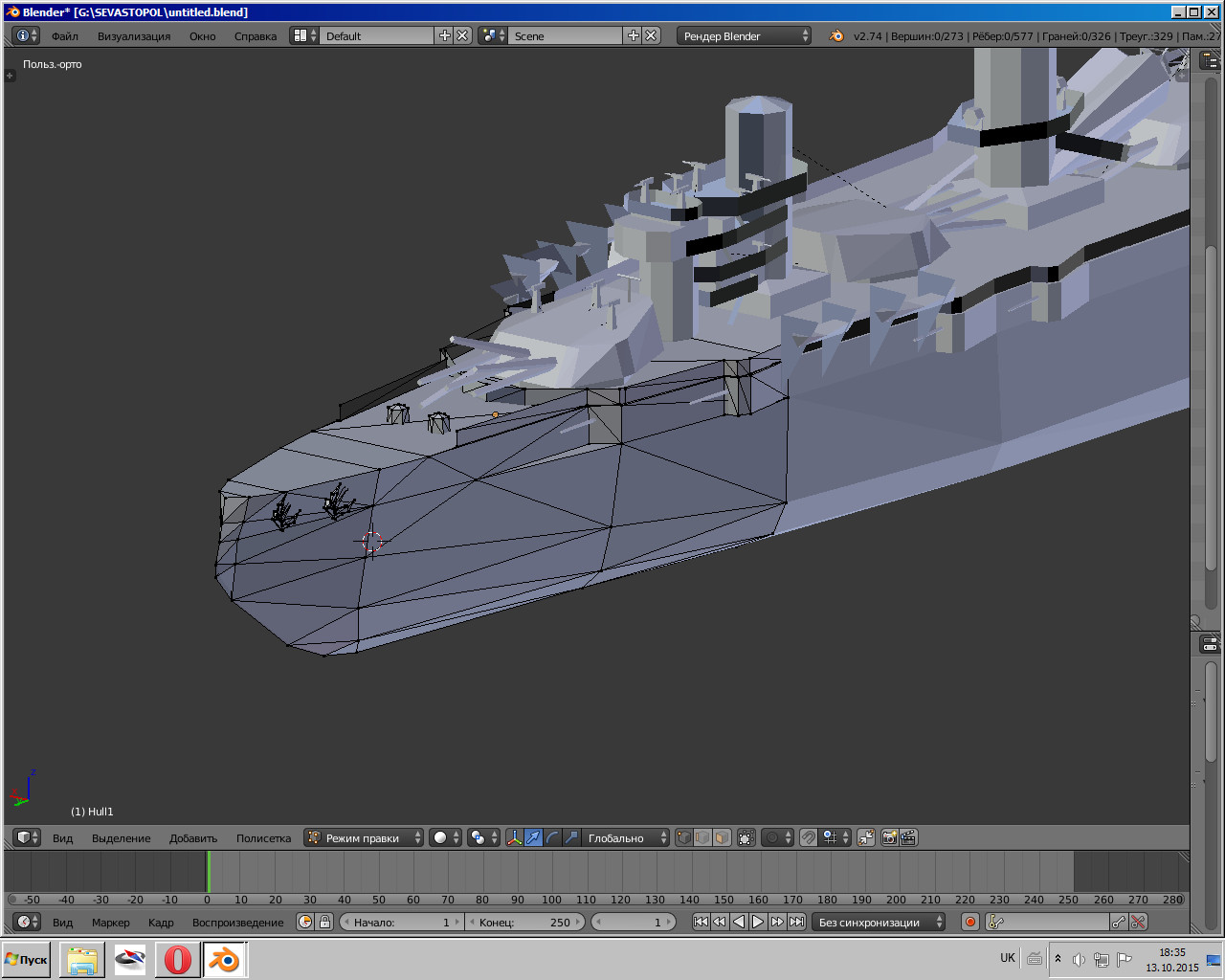Open Opera browser from the taskbar

[x=177, y=959]
